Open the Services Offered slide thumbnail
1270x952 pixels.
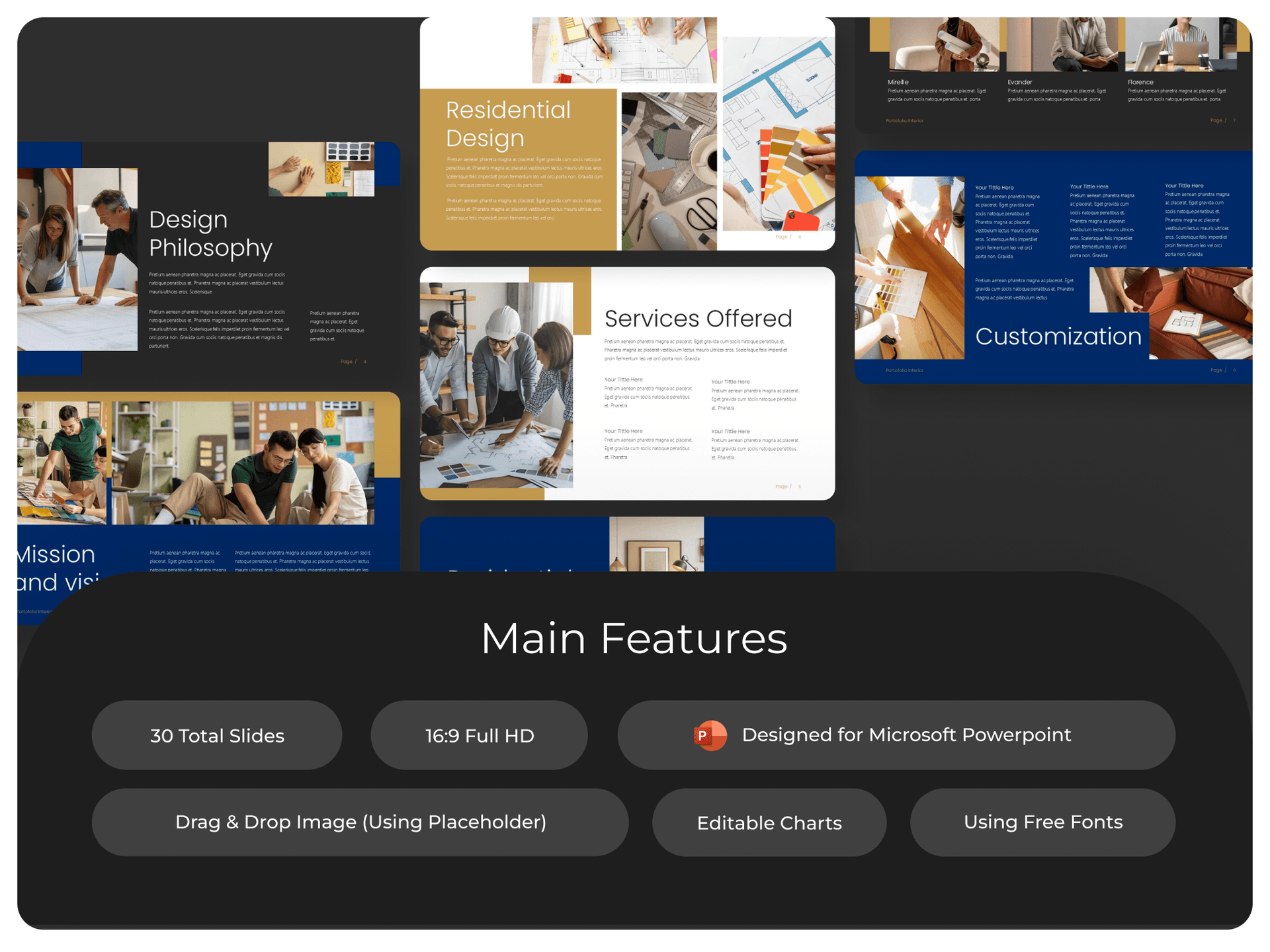(627, 383)
